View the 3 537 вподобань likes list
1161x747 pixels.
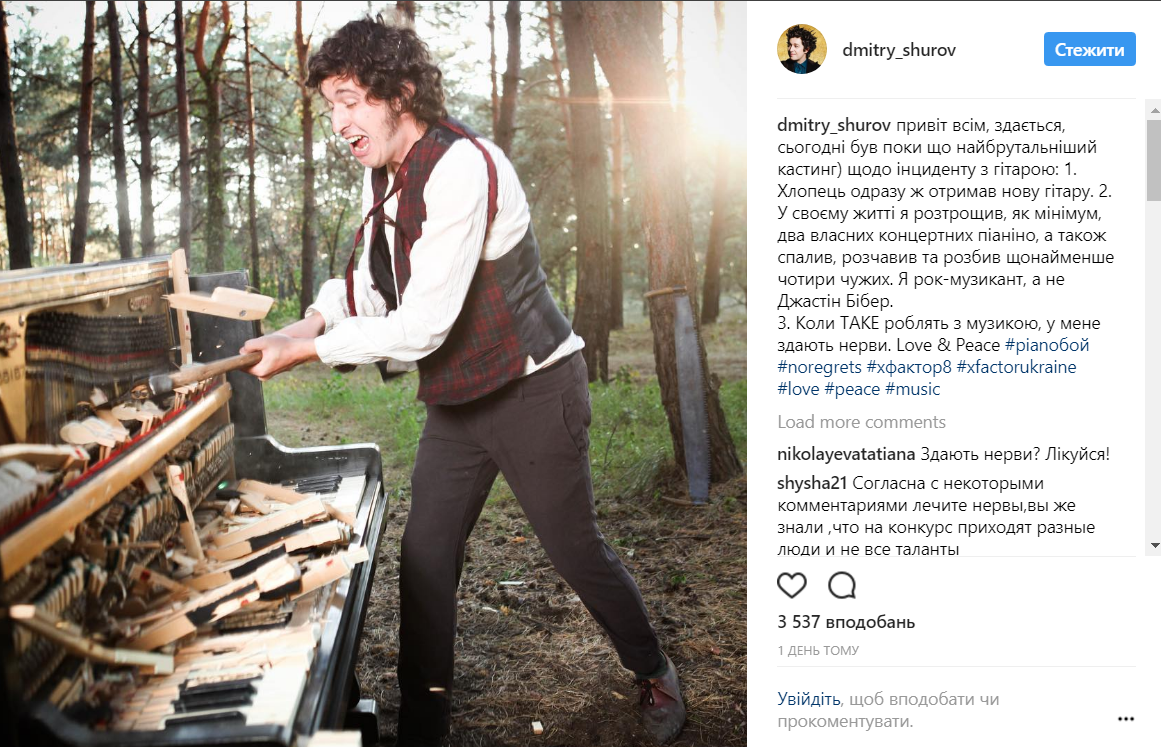point(846,622)
